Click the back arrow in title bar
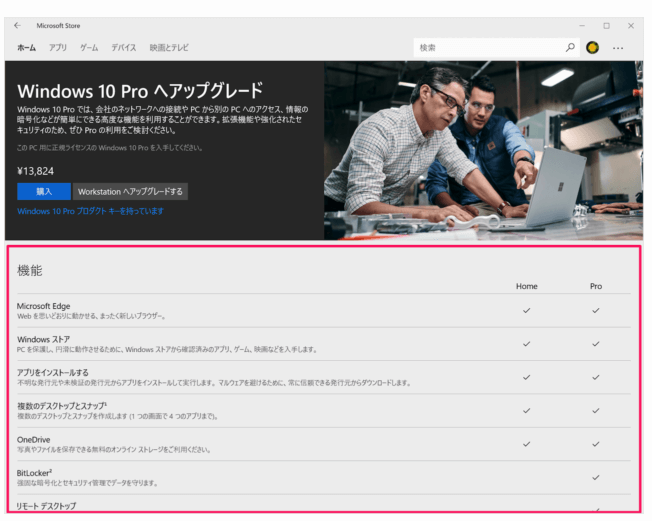Screen dimensions: 652x521 pos(17,25)
